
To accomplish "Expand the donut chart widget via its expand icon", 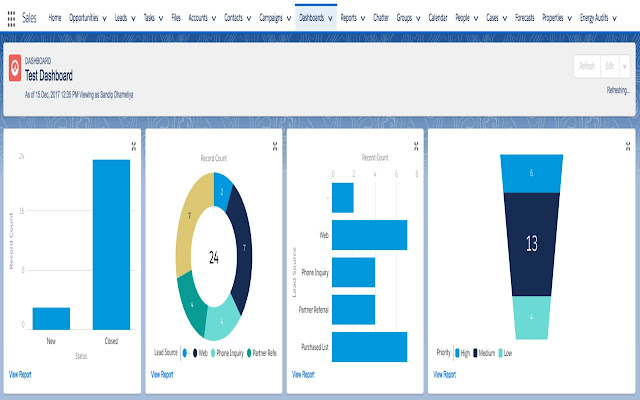I will (275, 147).
